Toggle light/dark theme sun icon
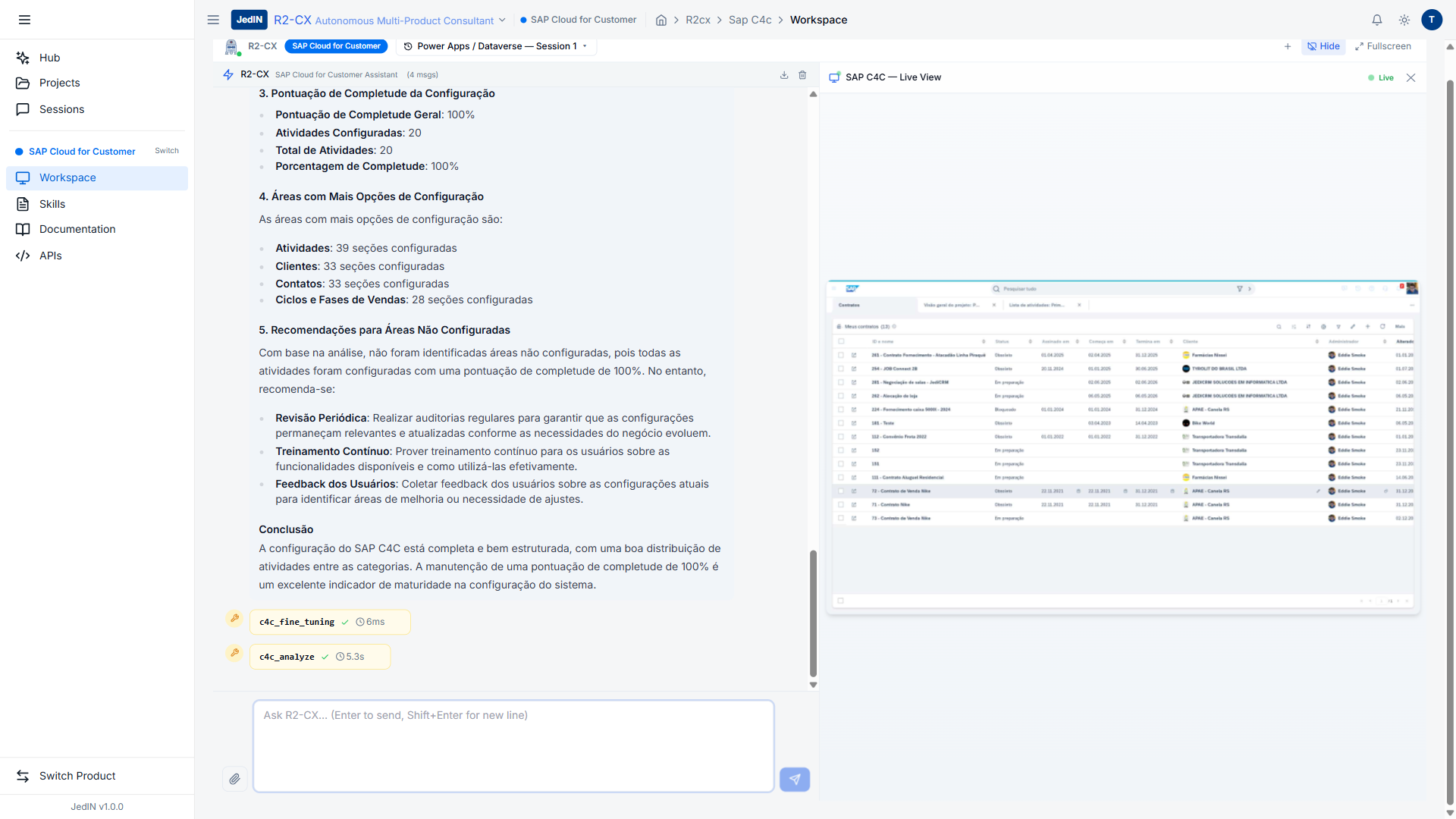 point(1404,20)
